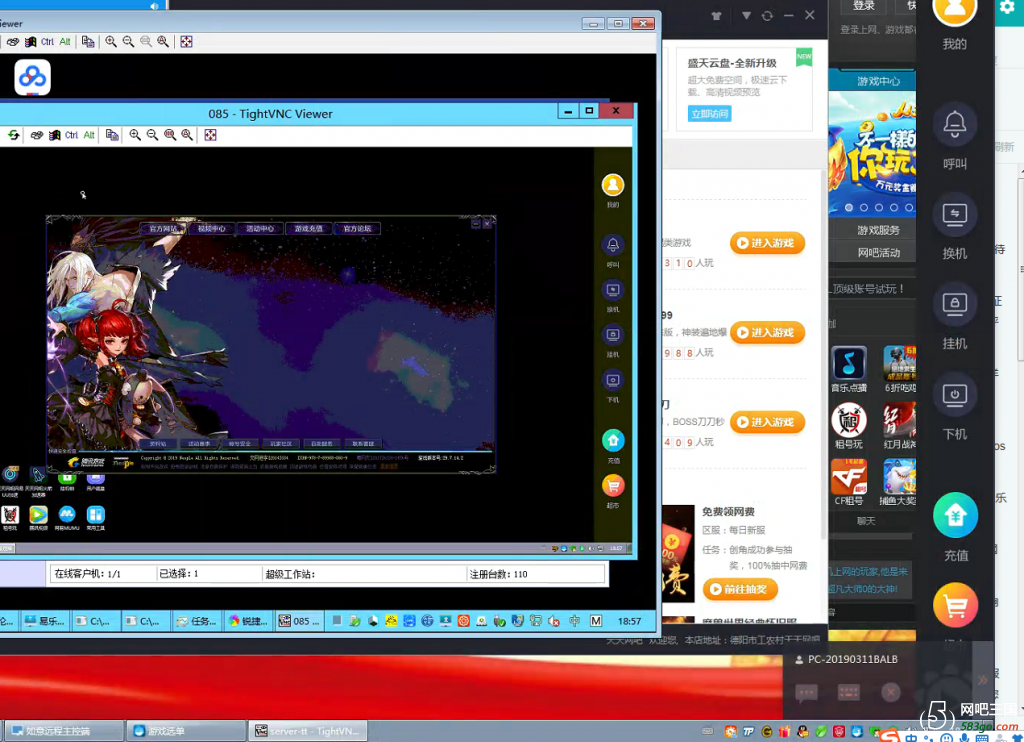Click zoom in icon in outer viewer toolbar
1024x742 pixels.
pos(111,42)
